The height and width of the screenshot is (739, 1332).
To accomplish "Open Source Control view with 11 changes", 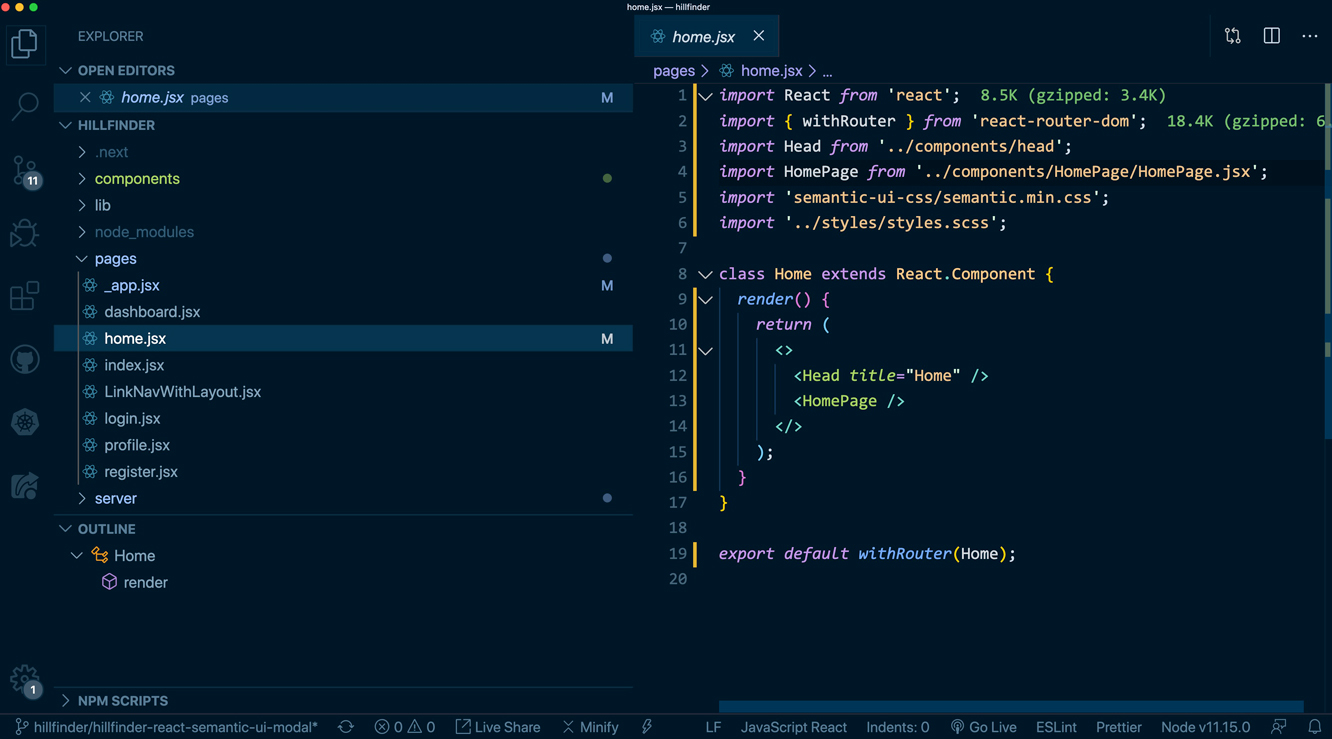I will coord(25,171).
